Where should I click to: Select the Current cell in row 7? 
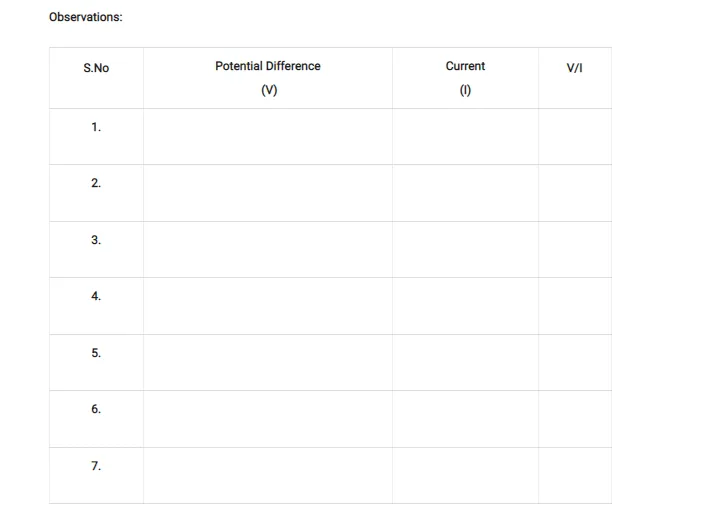click(x=465, y=475)
